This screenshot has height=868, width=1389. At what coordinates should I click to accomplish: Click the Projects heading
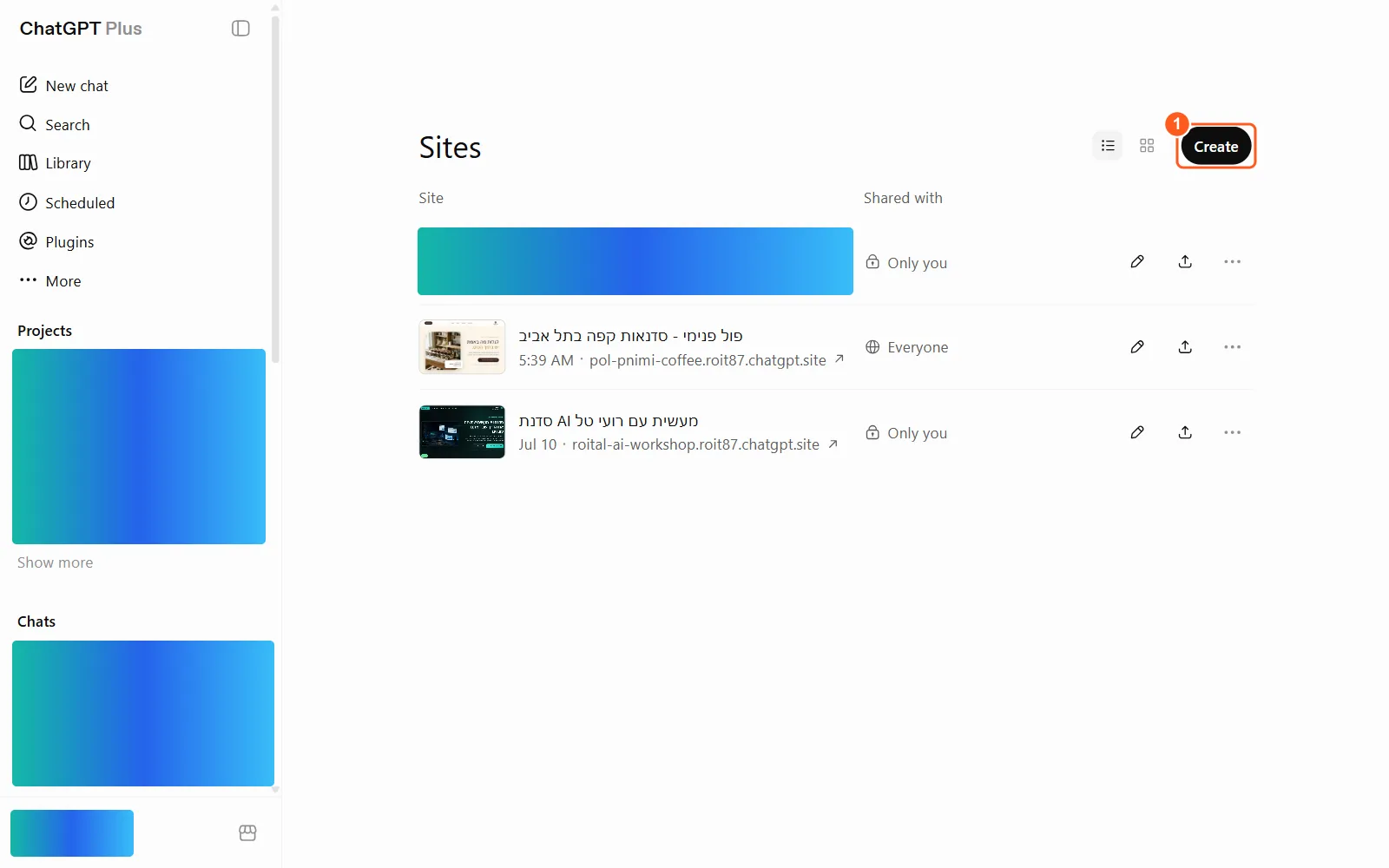44,331
